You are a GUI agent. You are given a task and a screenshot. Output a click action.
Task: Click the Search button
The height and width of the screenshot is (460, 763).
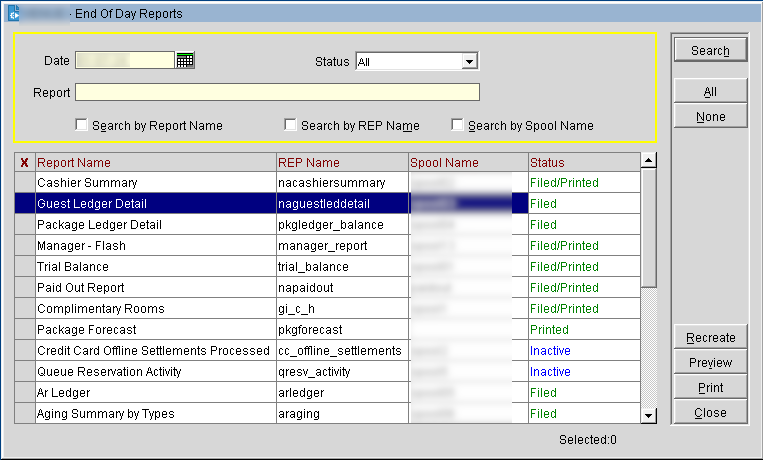pos(710,50)
